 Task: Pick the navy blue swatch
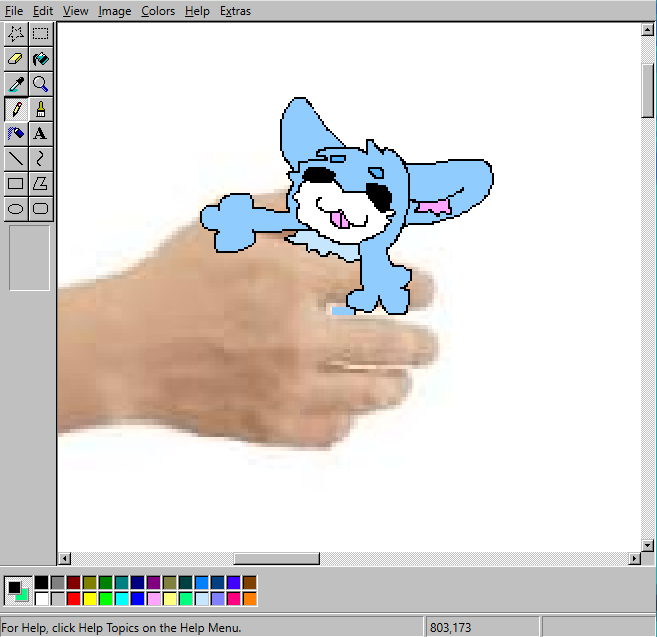138,583
